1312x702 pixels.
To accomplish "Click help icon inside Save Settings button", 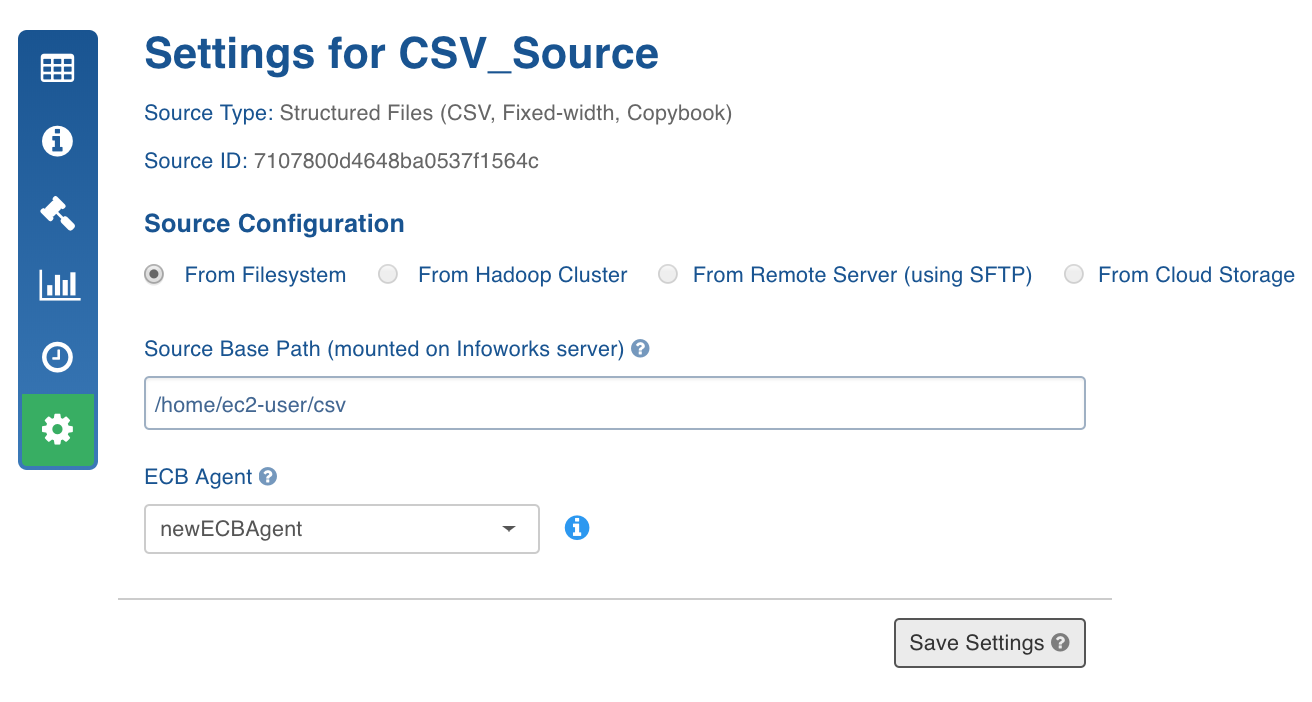I will click(x=1061, y=643).
